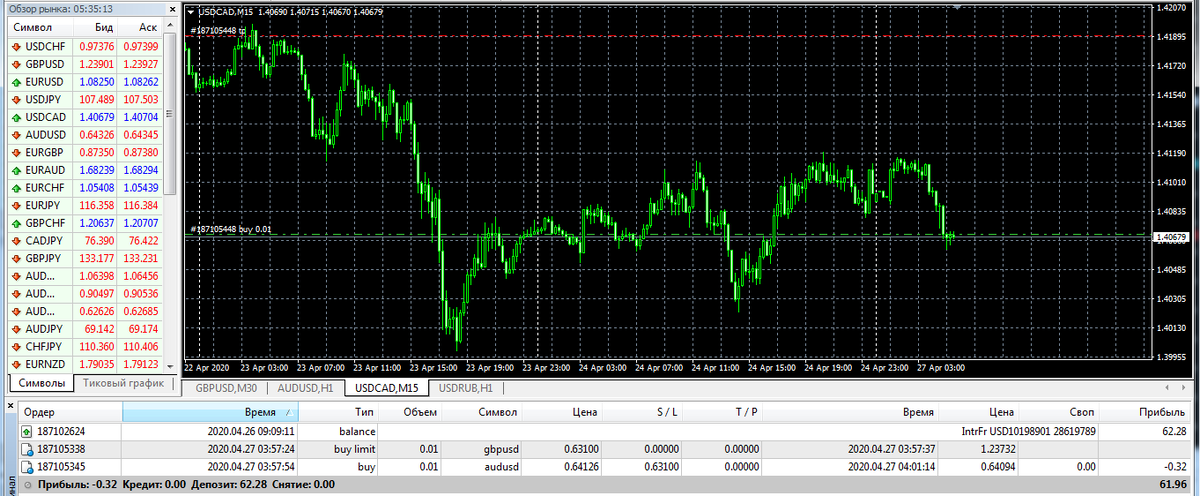Click the Market Watch scrollbar down arrow
Screen dimensions: 1200x496
172,366
